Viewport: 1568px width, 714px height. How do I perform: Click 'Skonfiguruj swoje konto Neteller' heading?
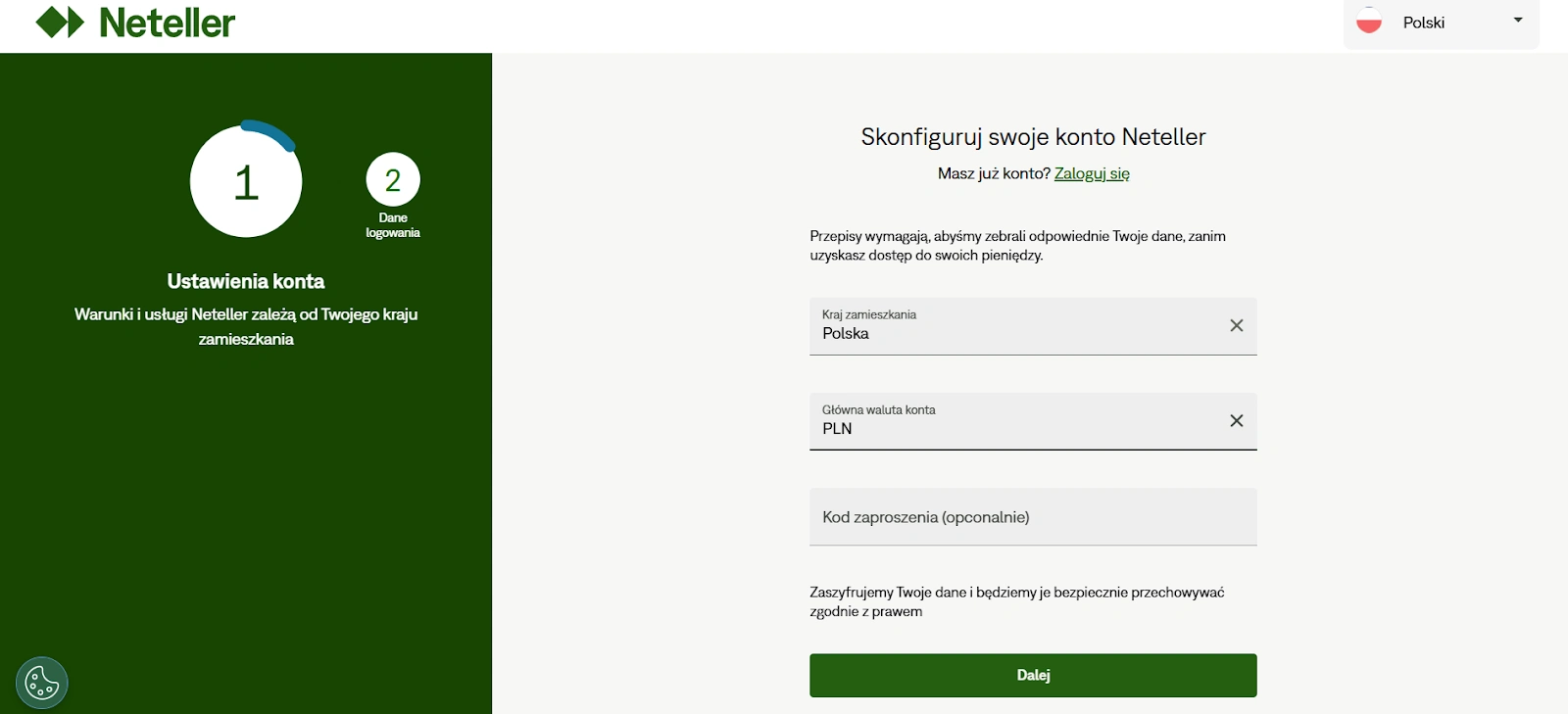pyautogui.click(x=1033, y=137)
